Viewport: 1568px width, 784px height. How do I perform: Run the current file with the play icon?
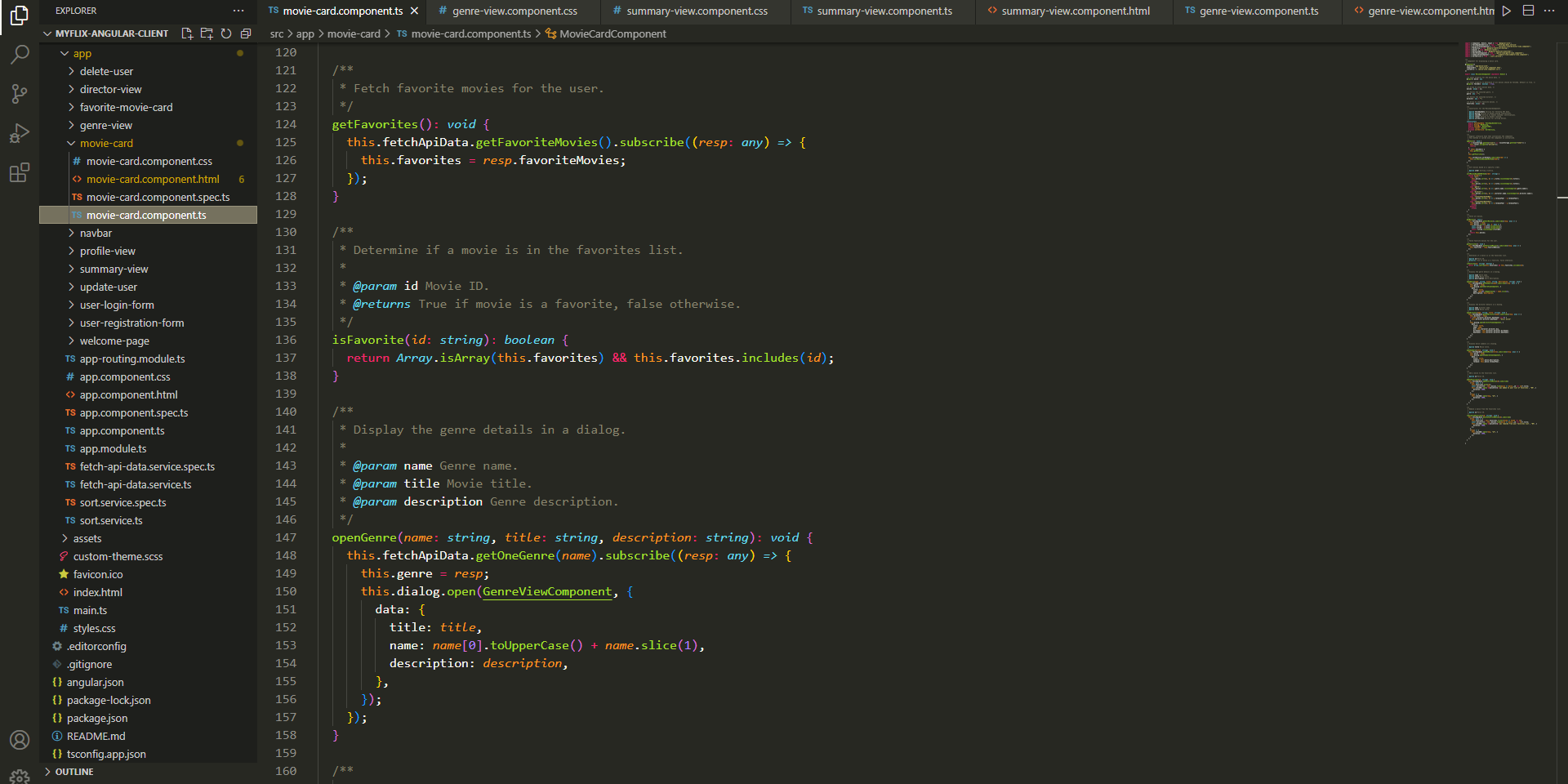(1507, 11)
